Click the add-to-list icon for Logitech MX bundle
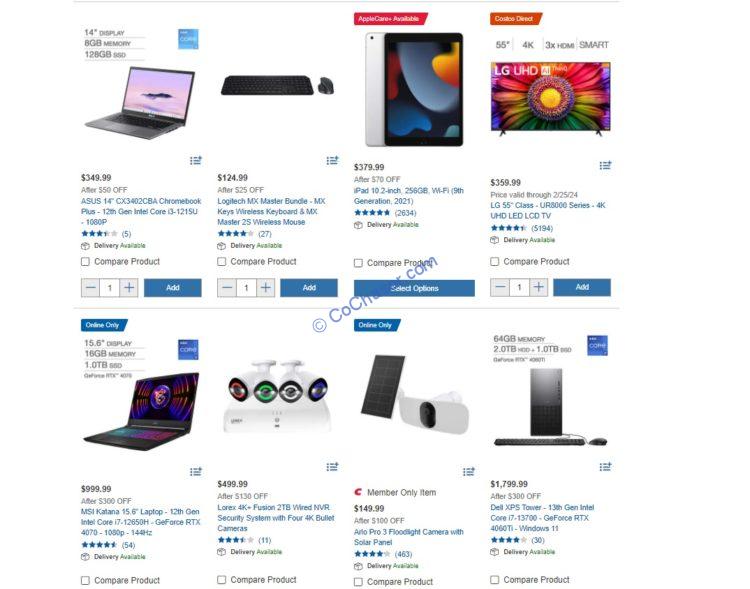The image size is (750, 589). click(x=332, y=160)
